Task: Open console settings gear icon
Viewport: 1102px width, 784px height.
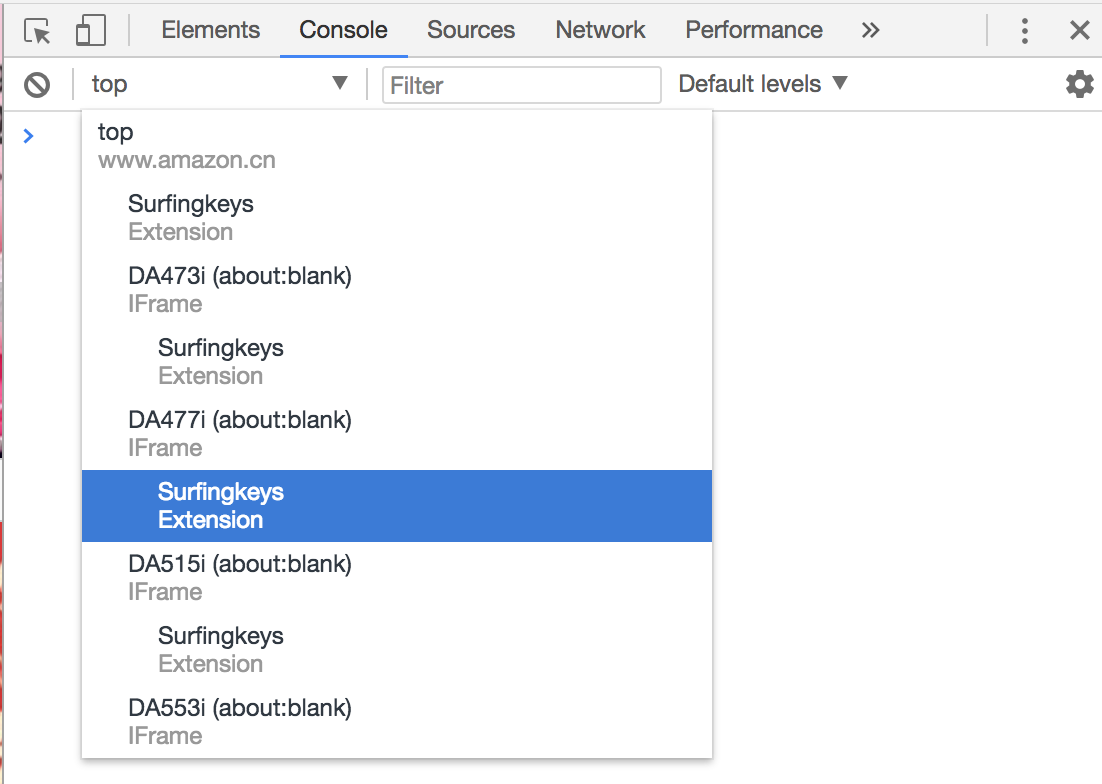Action: coord(1079,84)
